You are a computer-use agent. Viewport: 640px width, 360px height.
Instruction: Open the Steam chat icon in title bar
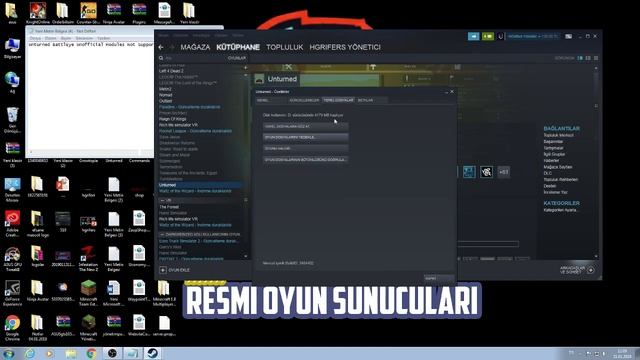point(473,36)
